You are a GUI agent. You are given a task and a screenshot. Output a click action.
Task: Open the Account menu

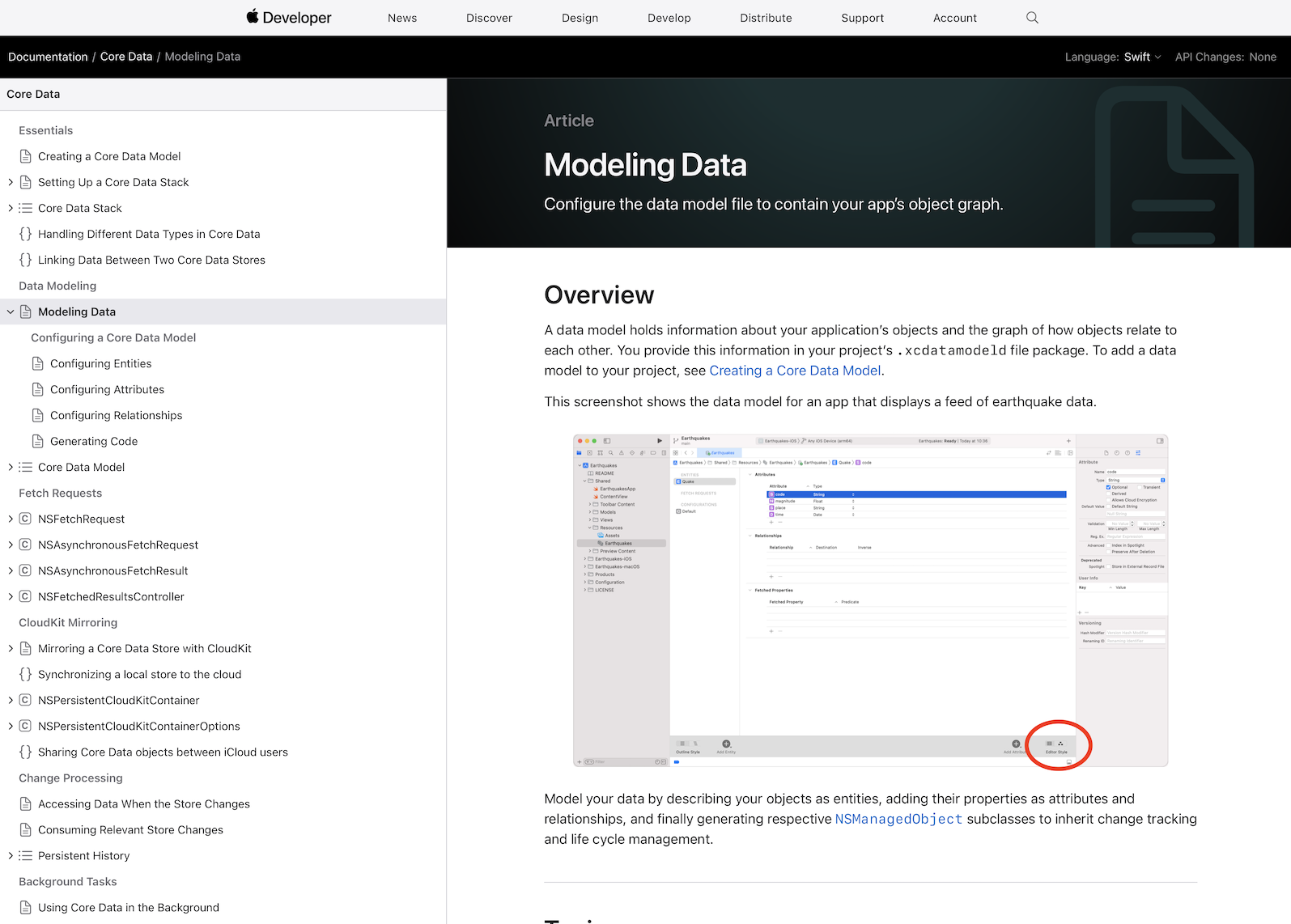(955, 18)
